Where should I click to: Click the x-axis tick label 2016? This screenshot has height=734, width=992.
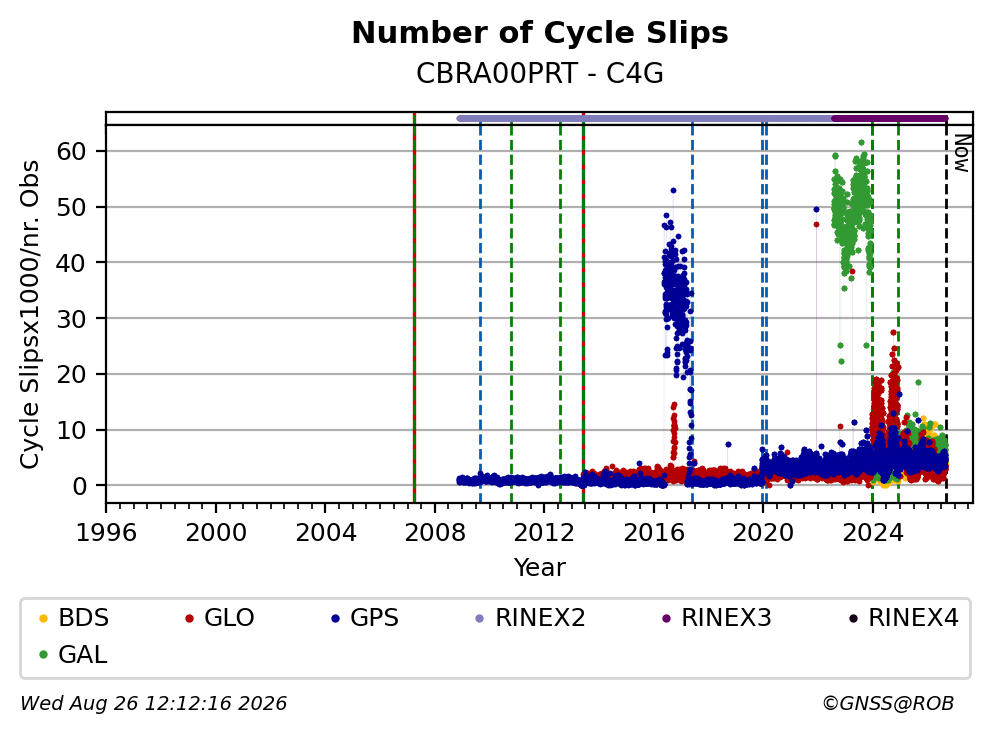click(654, 533)
